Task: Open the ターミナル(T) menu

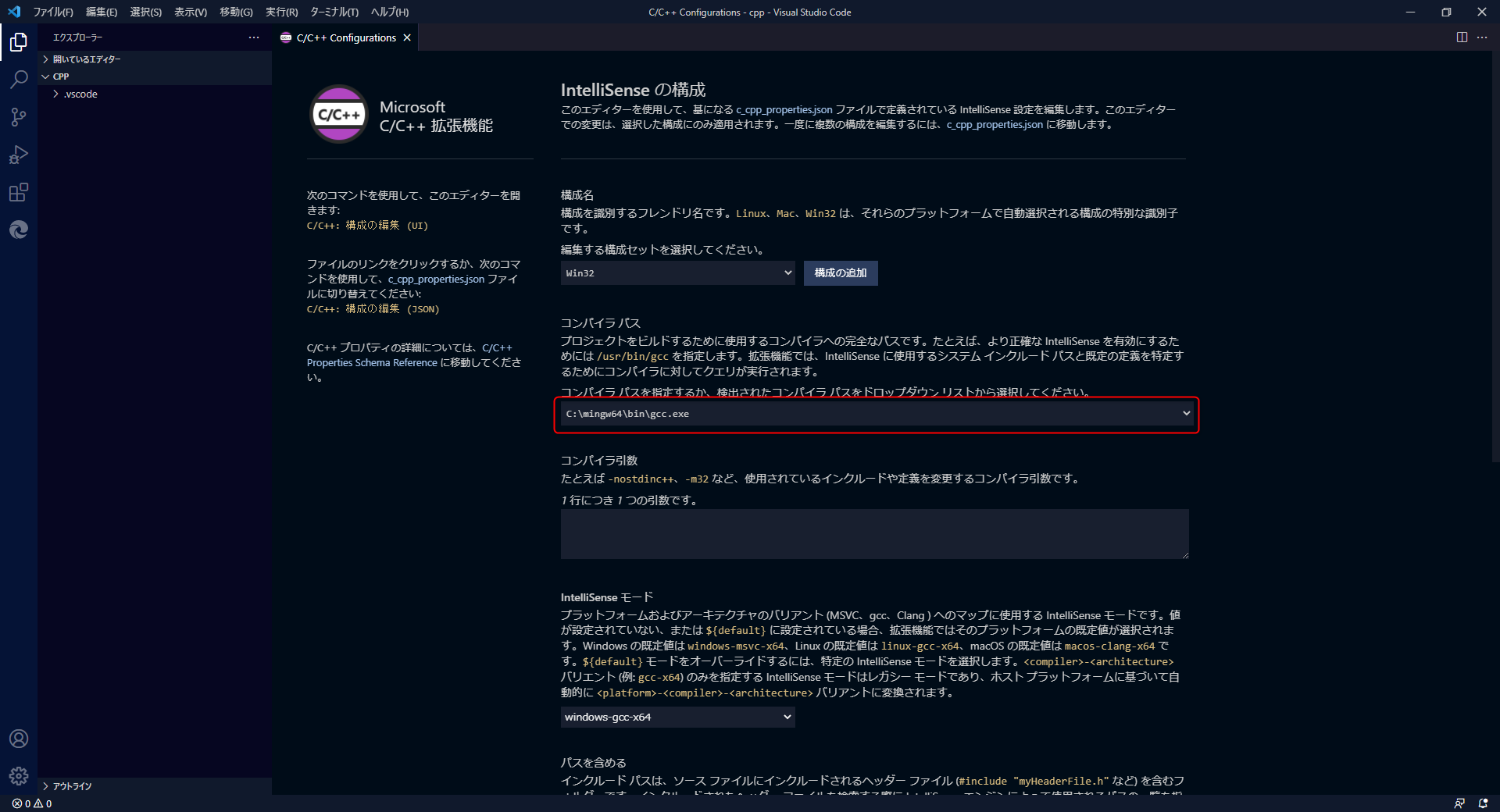Action: [x=334, y=12]
